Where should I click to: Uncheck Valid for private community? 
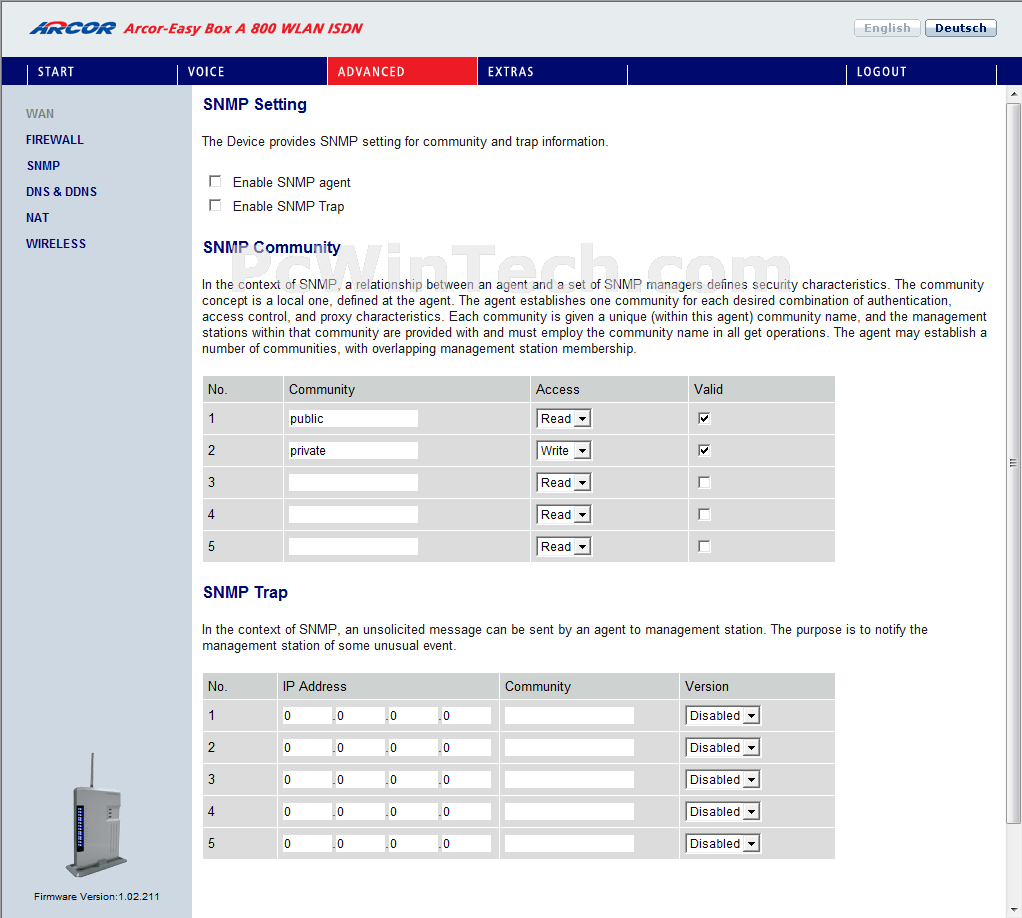click(x=704, y=450)
